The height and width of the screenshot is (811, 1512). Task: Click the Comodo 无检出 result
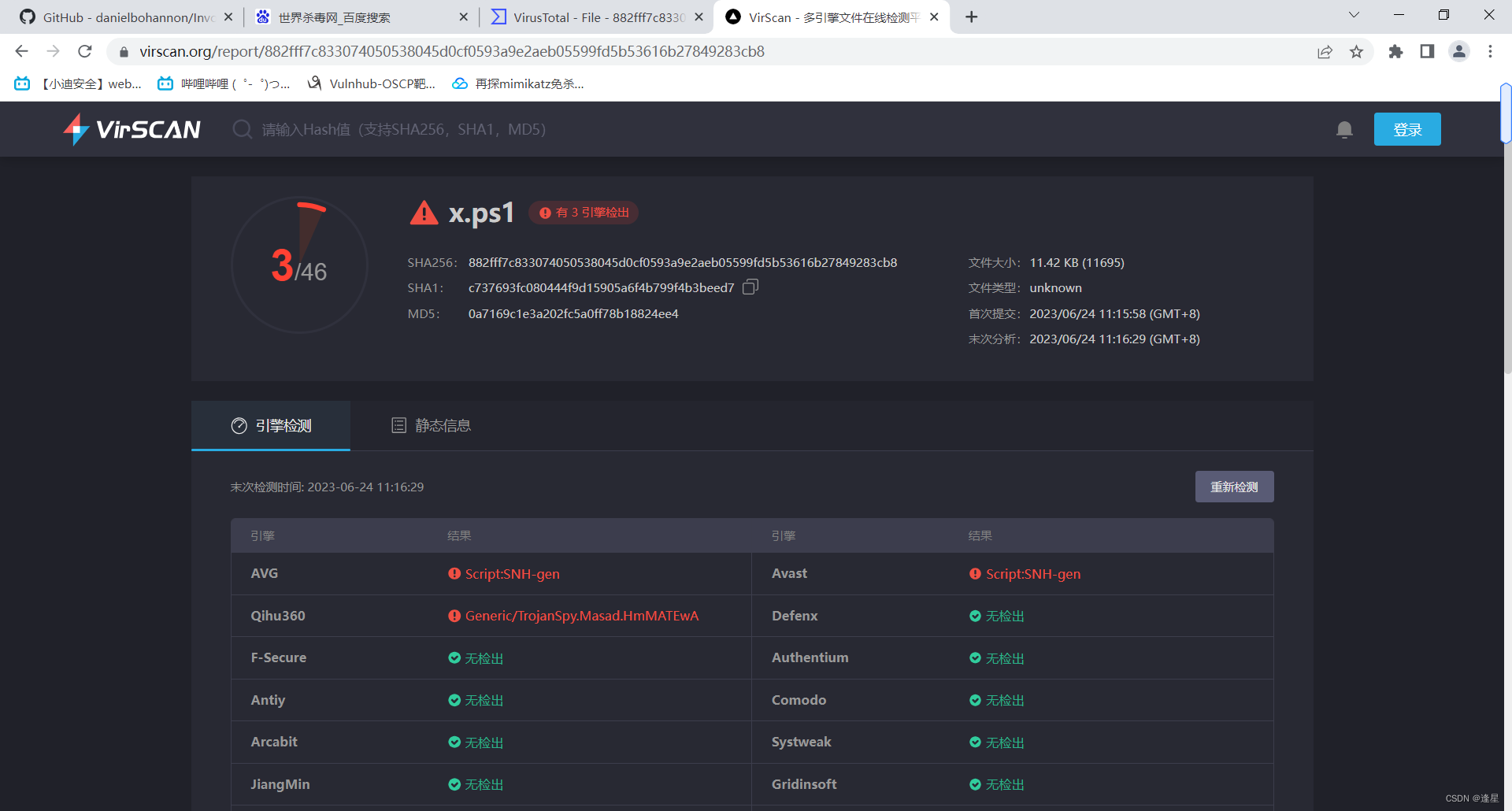coord(997,700)
